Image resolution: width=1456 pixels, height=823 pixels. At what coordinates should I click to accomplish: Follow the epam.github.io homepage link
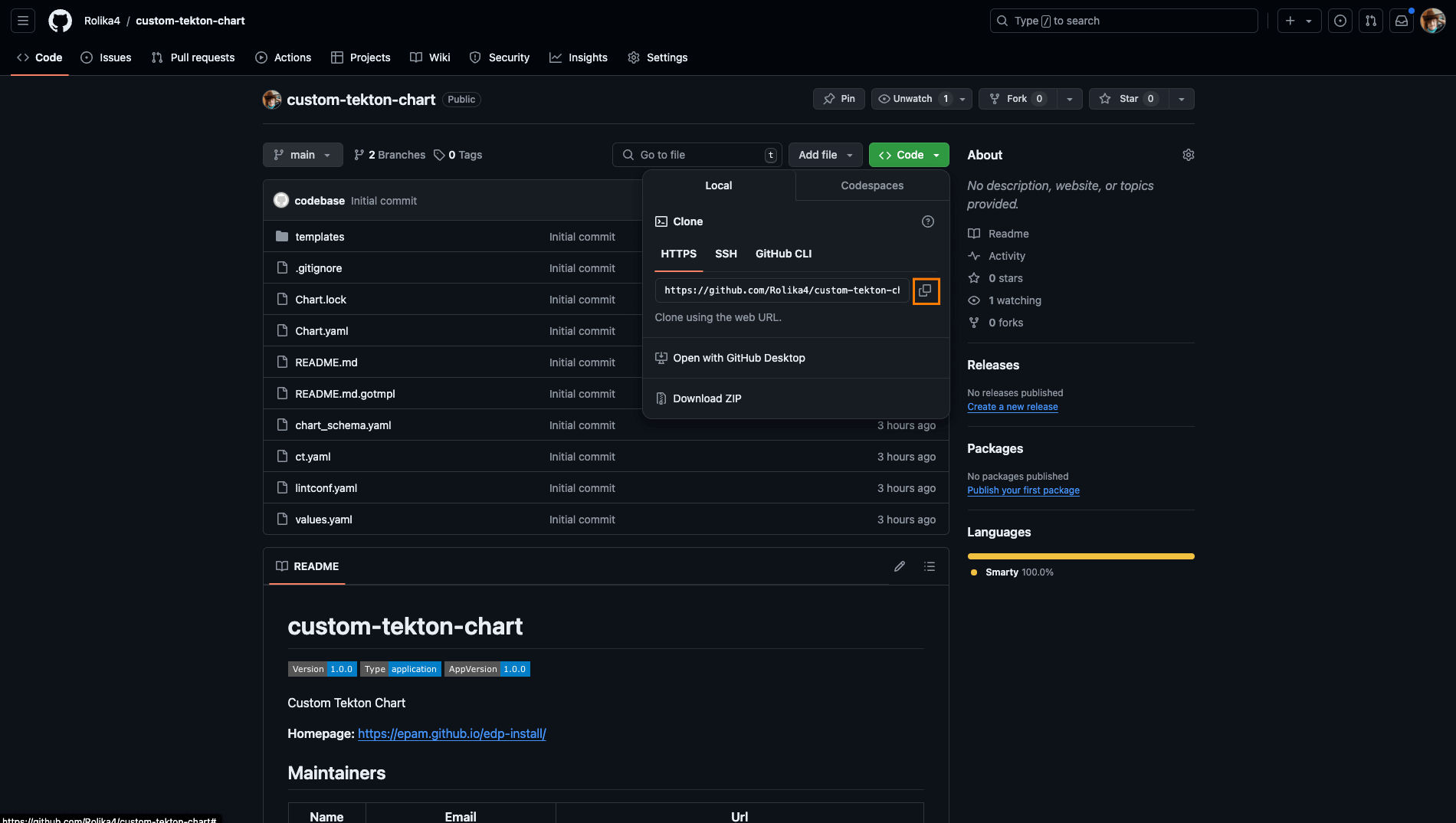coord(451,733)
